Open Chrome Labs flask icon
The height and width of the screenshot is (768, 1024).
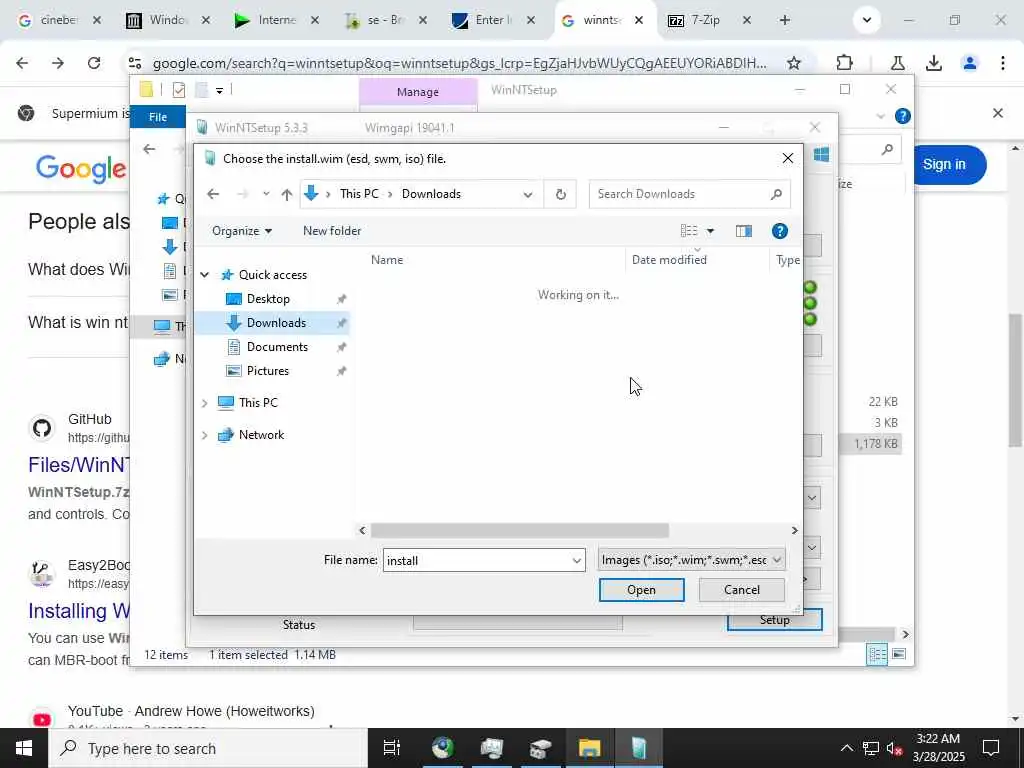coord(897,63)
